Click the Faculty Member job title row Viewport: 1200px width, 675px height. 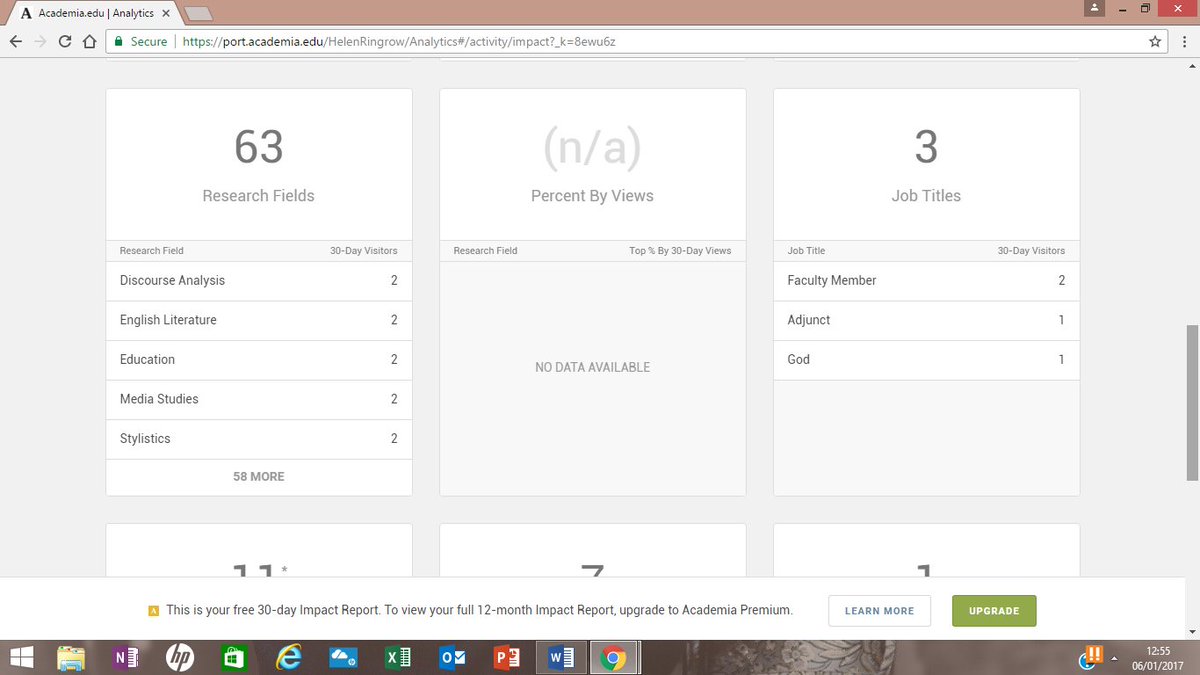[926, 281]
